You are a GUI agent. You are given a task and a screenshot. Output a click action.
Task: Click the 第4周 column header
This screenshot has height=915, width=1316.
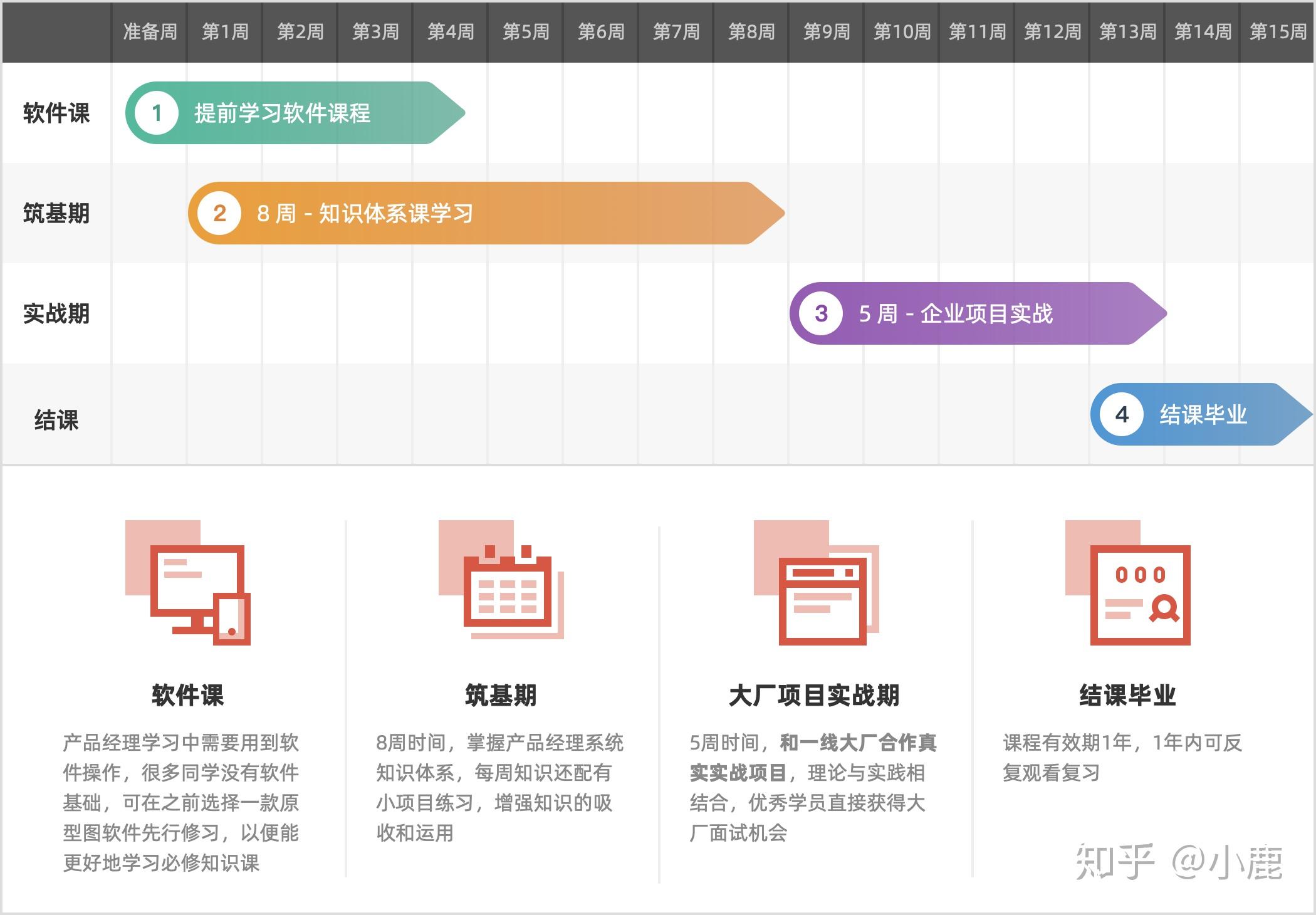(451, 32)
